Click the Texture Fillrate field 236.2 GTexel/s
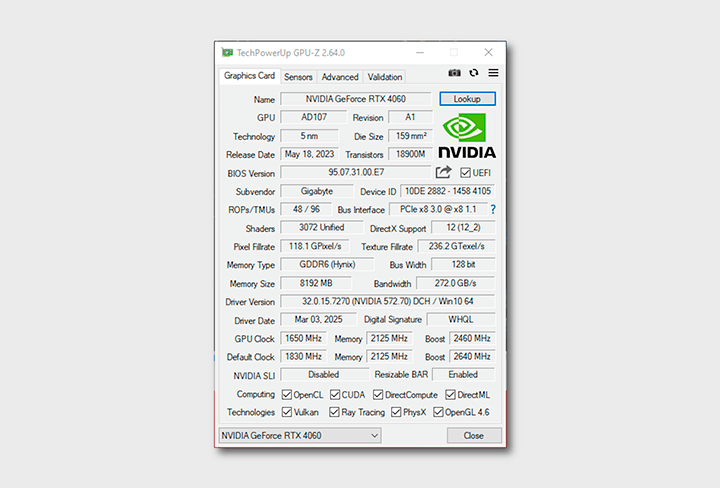The image size is (720, 488). point(456,246)
